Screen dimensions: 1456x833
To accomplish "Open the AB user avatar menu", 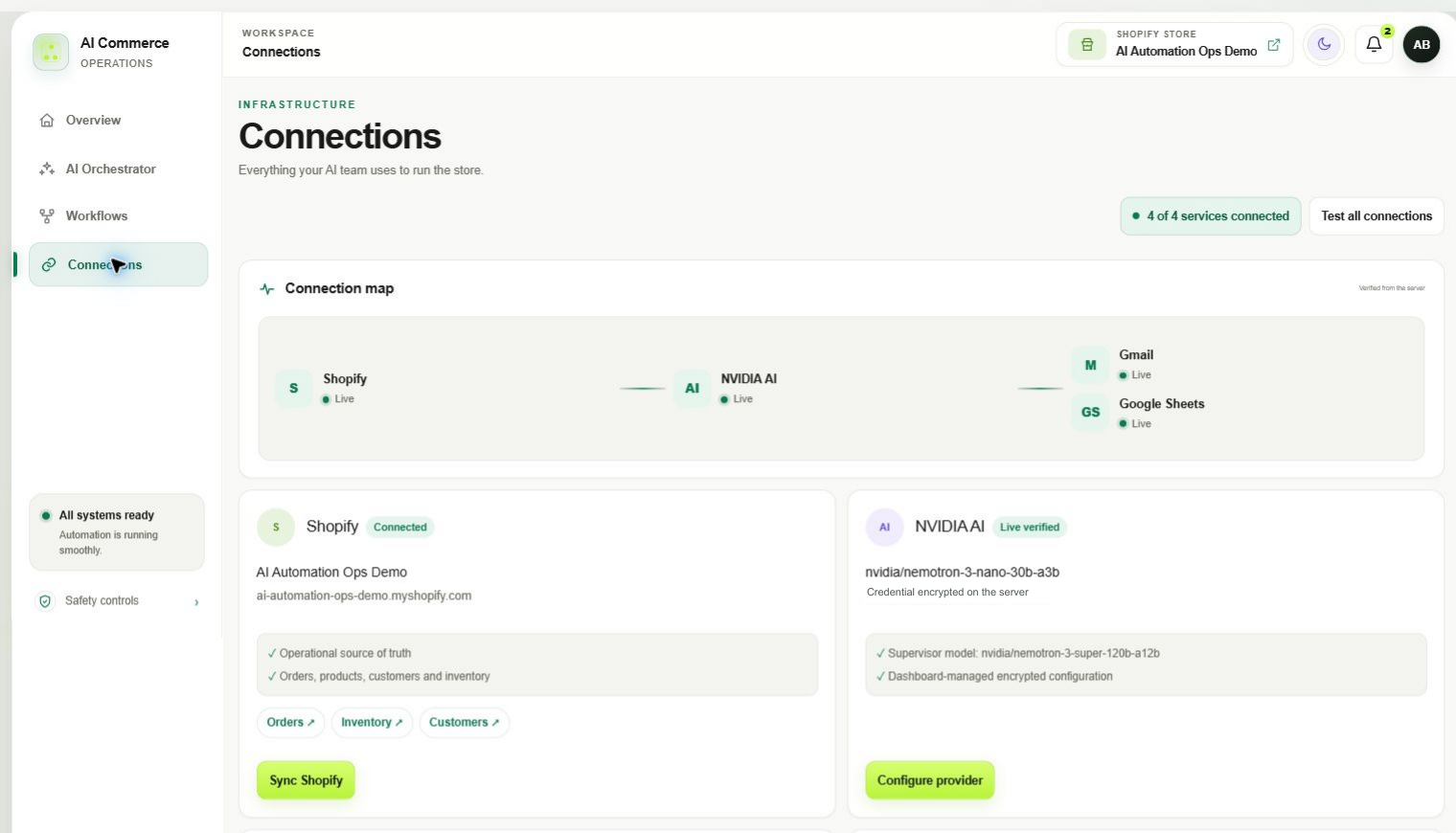I will point(1422,44).
